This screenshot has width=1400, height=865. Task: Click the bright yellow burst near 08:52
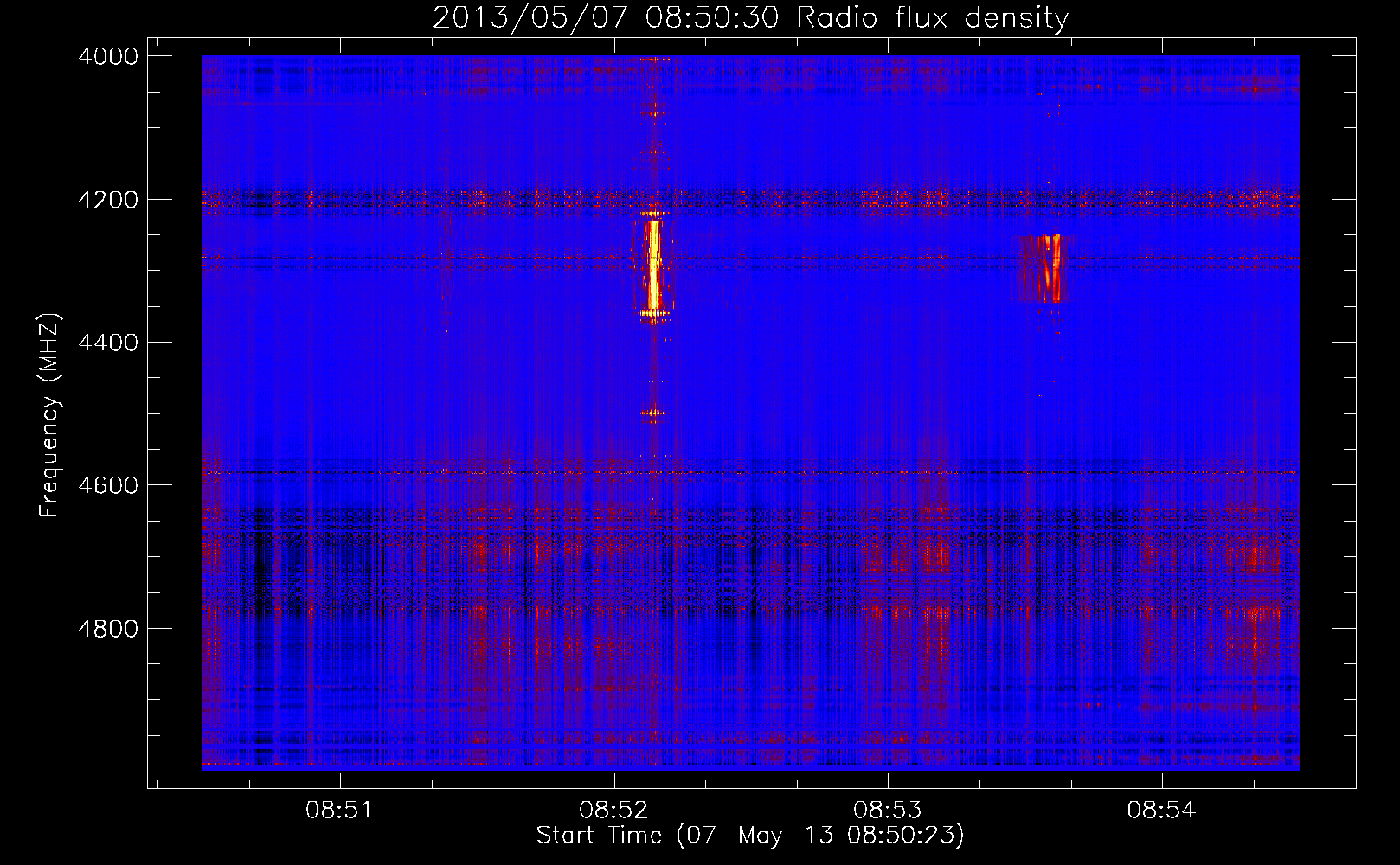(654, 266)
